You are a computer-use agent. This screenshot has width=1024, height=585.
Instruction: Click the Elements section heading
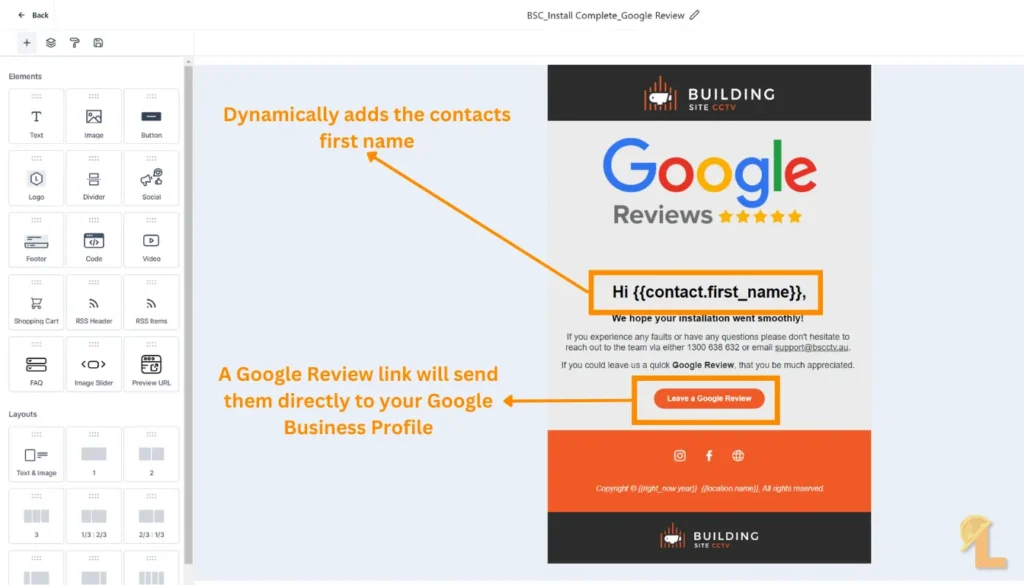point(25,76)
